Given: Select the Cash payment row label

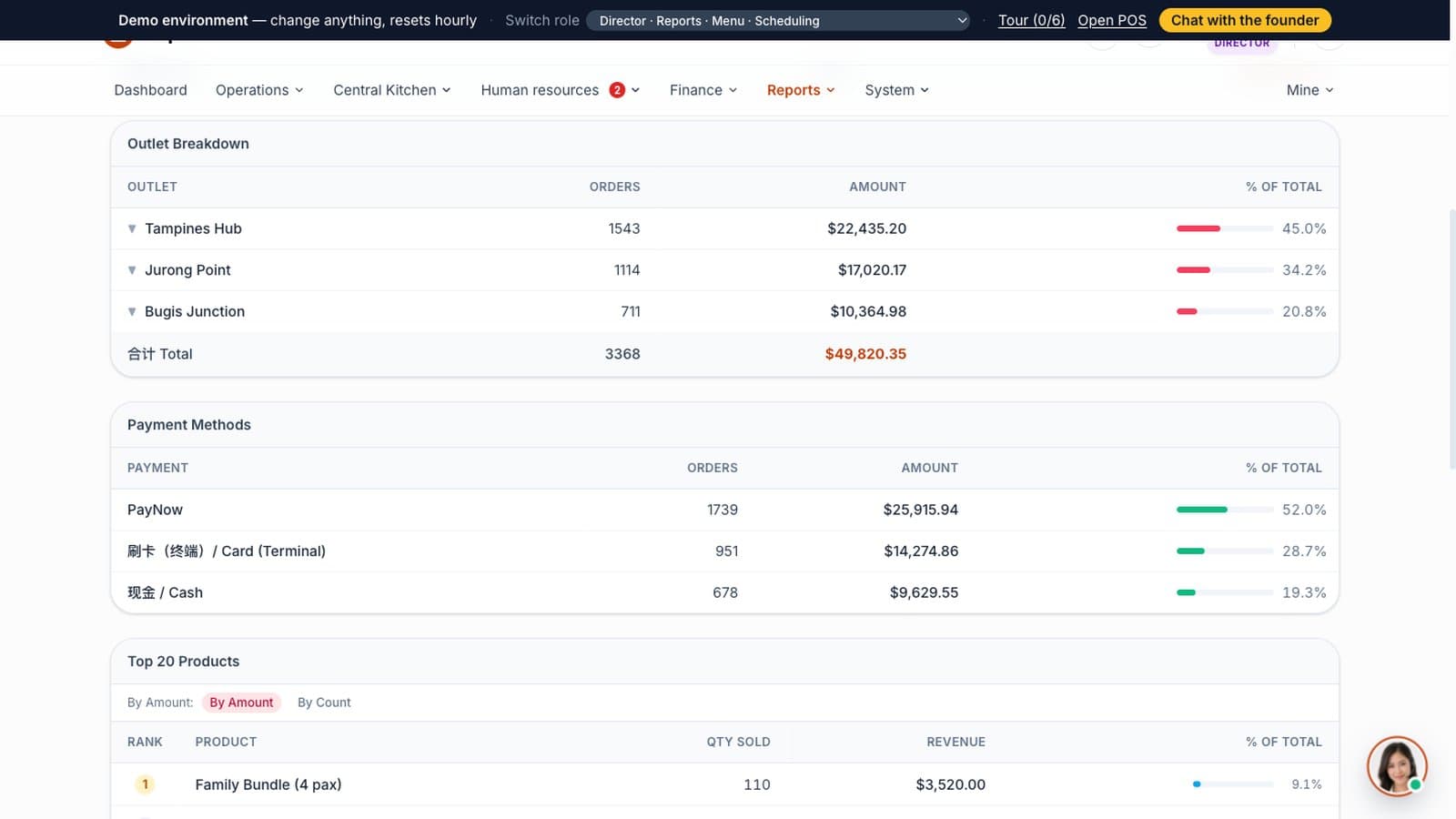Looking at the screenshot, I should pos(165,592).
